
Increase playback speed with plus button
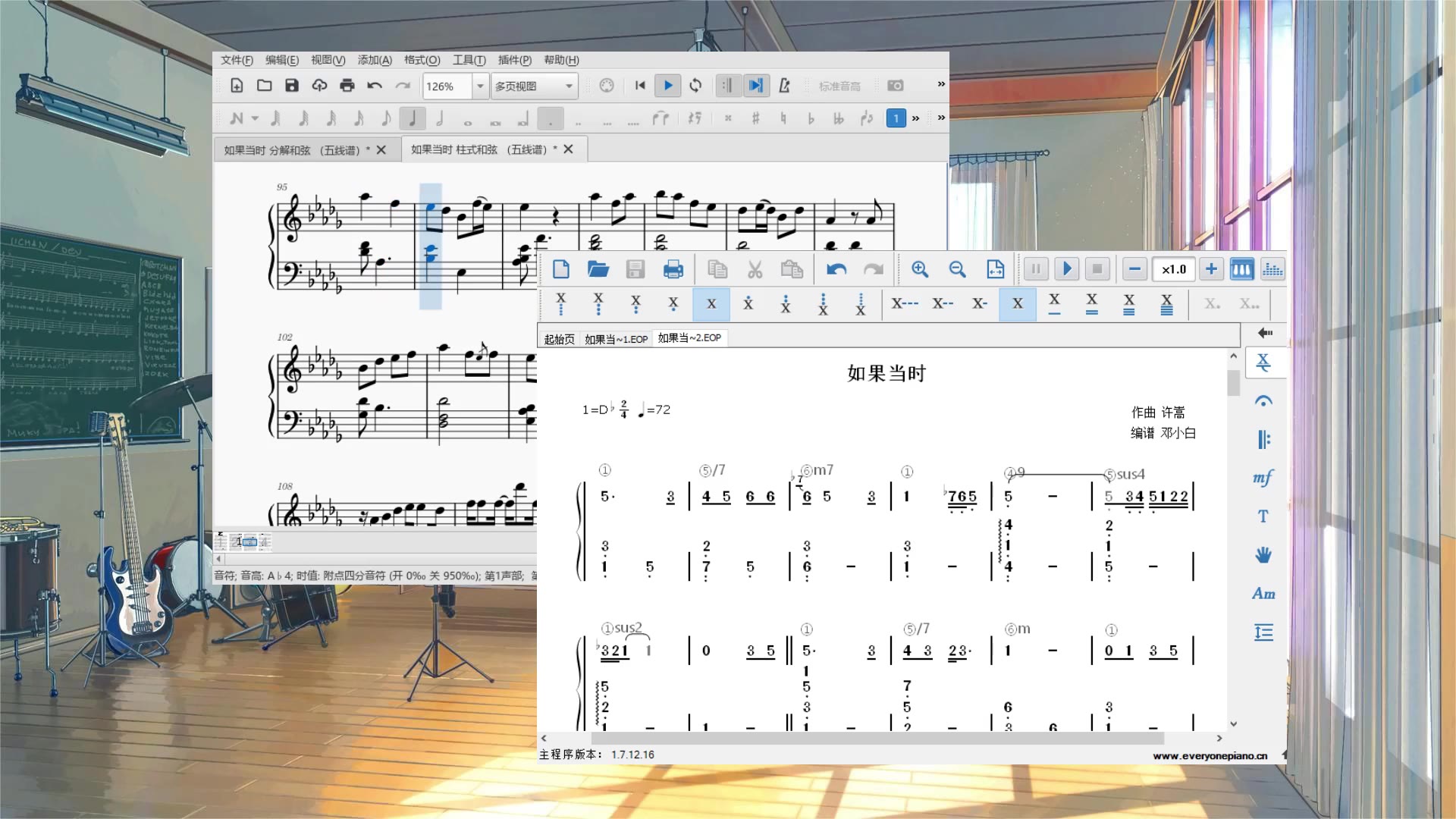(x=1211, y=269)
